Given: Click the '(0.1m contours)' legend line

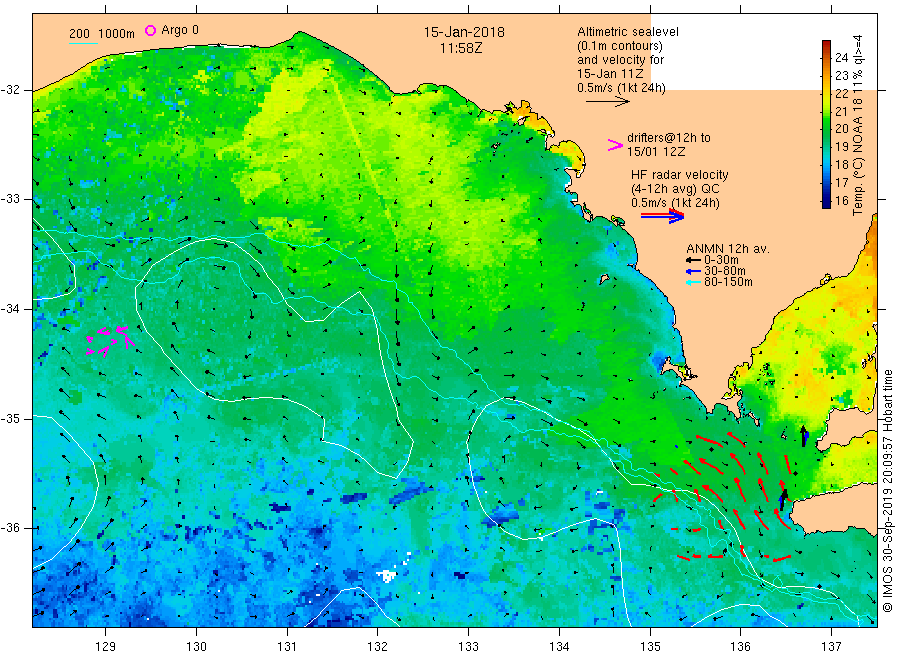Looking at the screenshot, I should click(620, 46).
